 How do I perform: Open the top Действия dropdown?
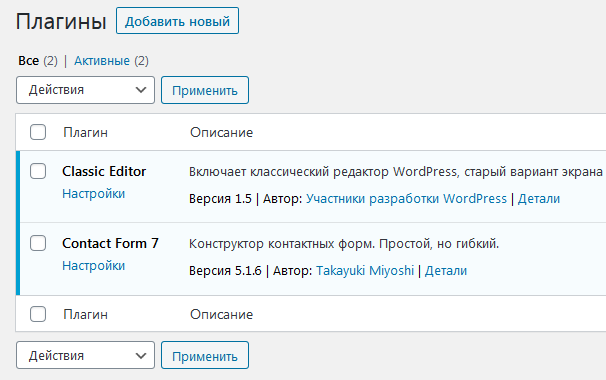point(85,90)
